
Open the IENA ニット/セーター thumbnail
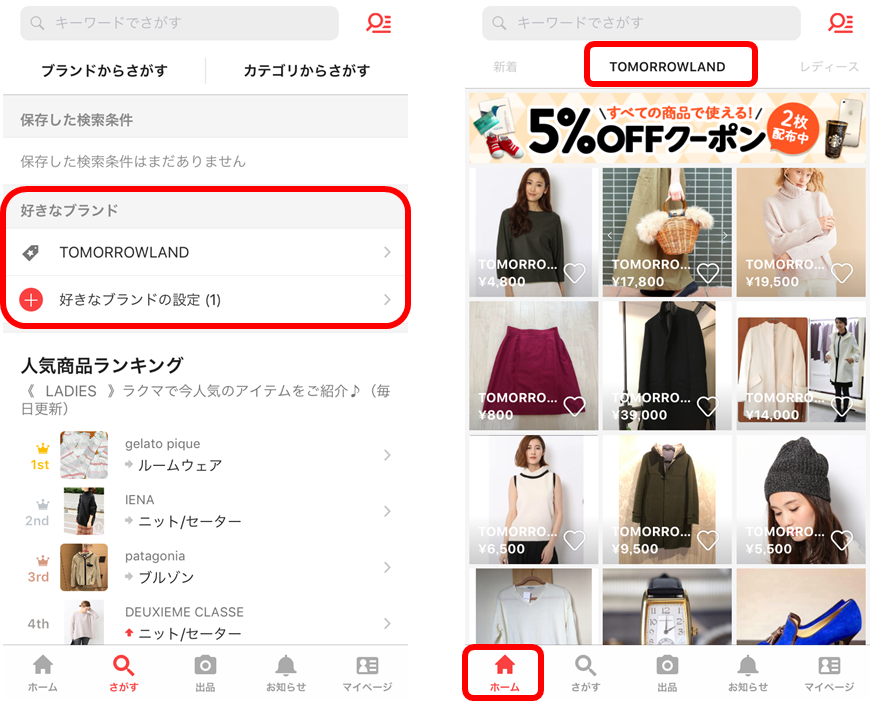tap(84, 511)
